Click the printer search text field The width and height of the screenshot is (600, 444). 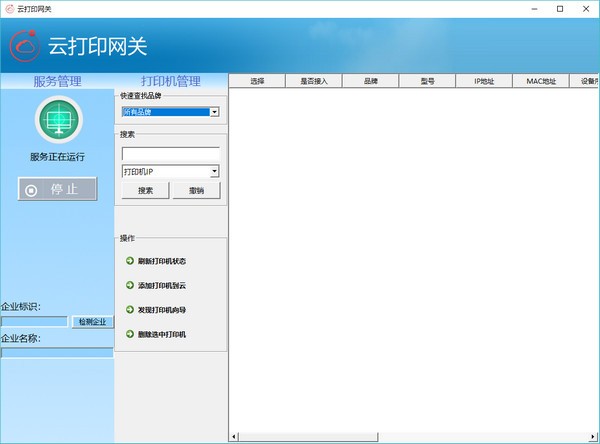click(x=170, y=154)
